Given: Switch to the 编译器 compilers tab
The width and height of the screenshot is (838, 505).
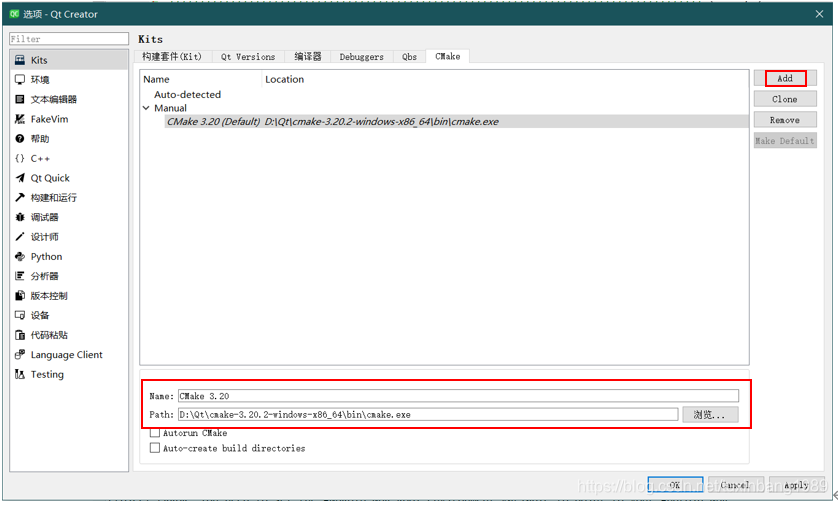Looking at the screenshot, I should point(308,57).
